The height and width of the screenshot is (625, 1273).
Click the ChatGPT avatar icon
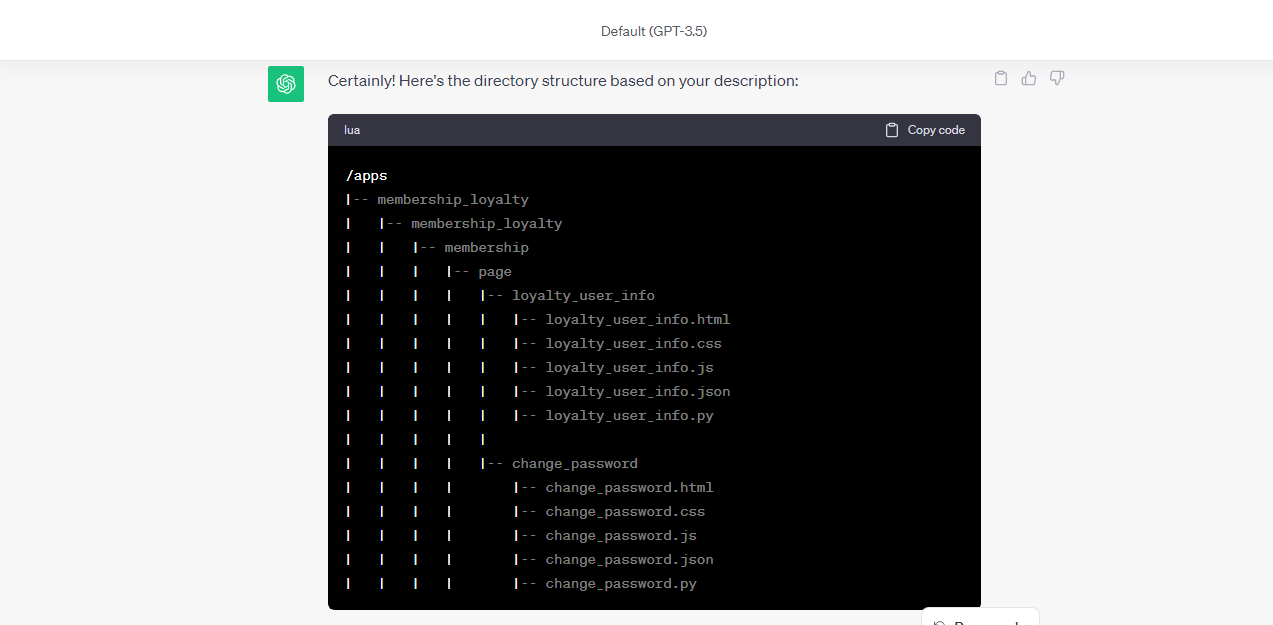(286, 84)
